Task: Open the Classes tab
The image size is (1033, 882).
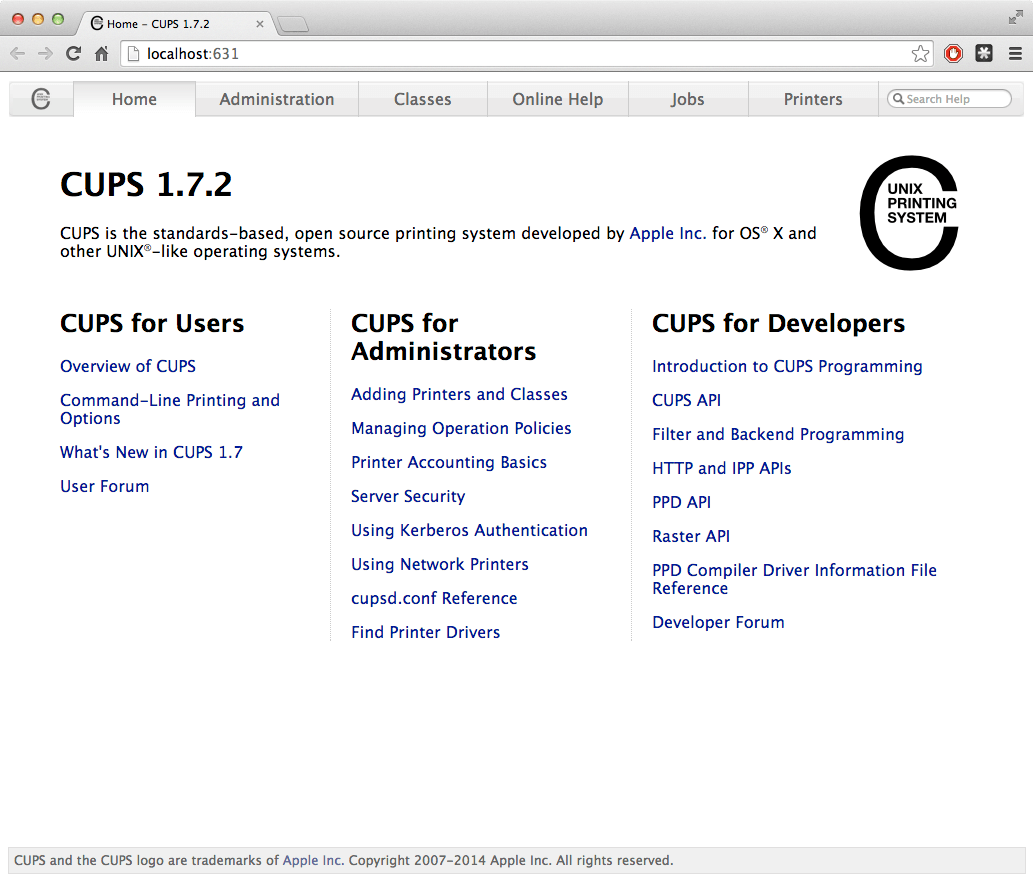Action: pyautogui.click(x=422, y=99)
